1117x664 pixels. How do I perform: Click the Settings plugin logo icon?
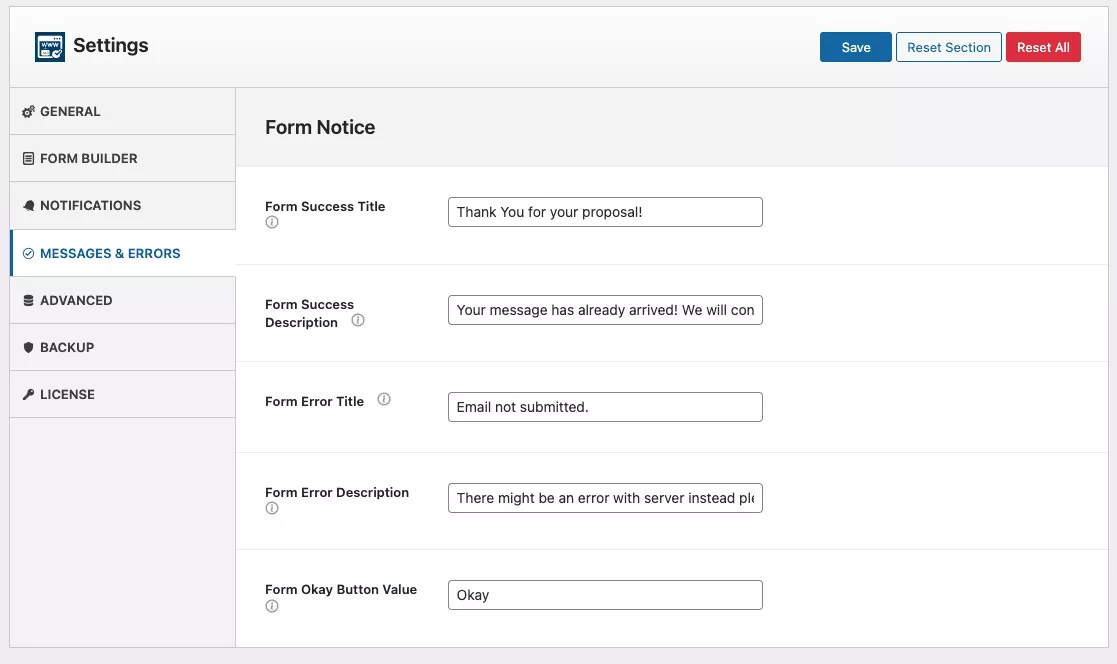[x=49, y=47]
